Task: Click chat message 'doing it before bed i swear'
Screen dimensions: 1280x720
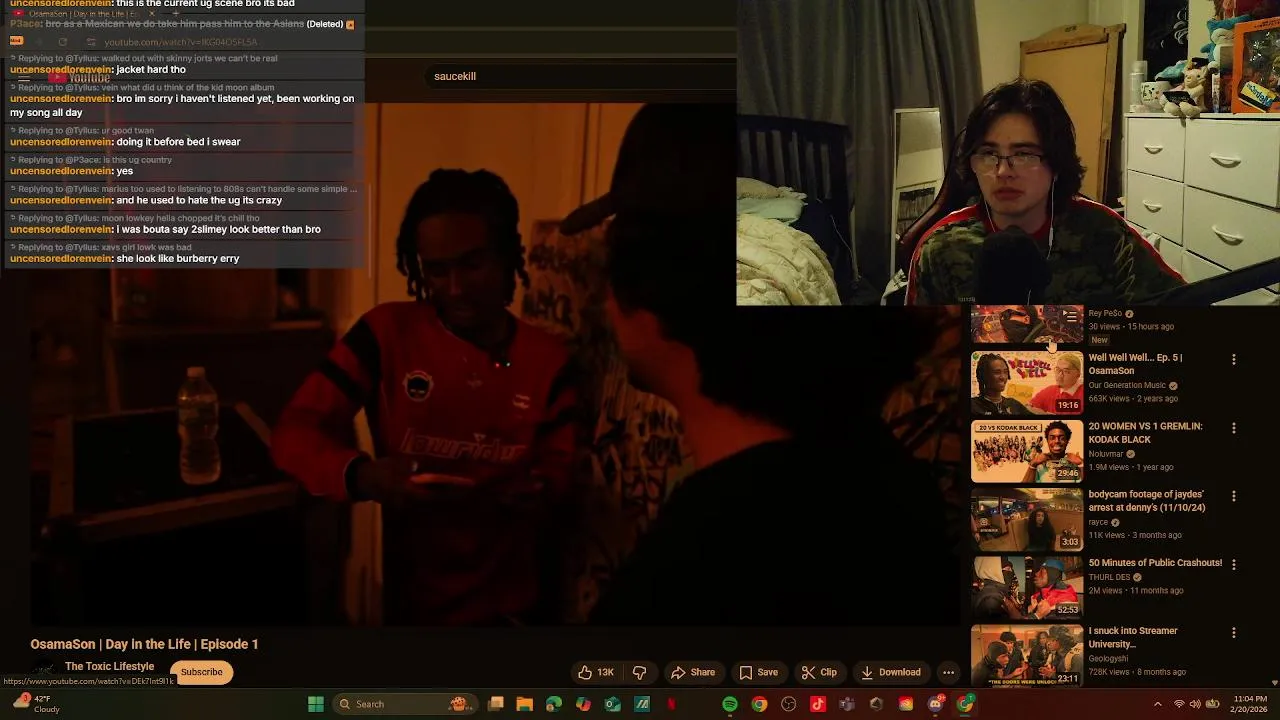Action: coord(178,142)
